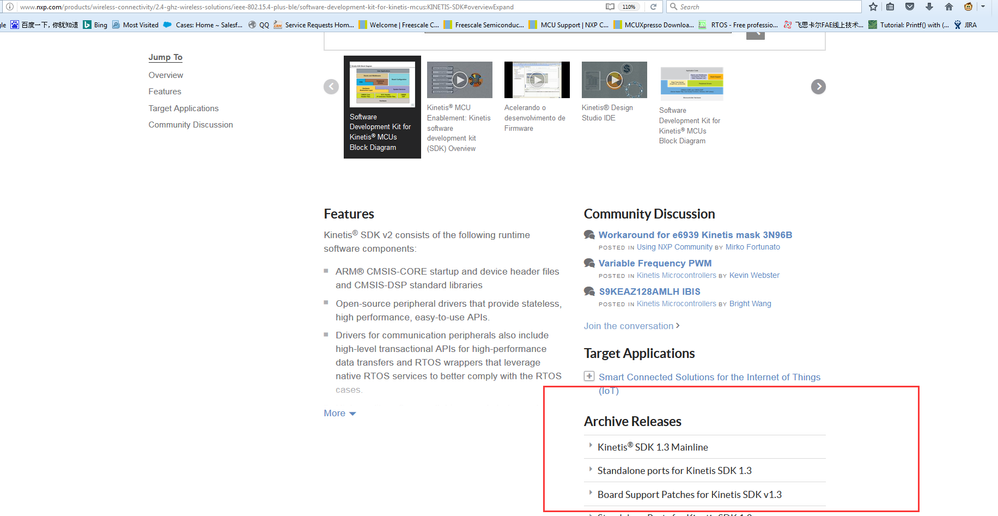The image size is (998, 516).
Task: Open the Variable Frequency PWM discussion
Action: point(655,263)
